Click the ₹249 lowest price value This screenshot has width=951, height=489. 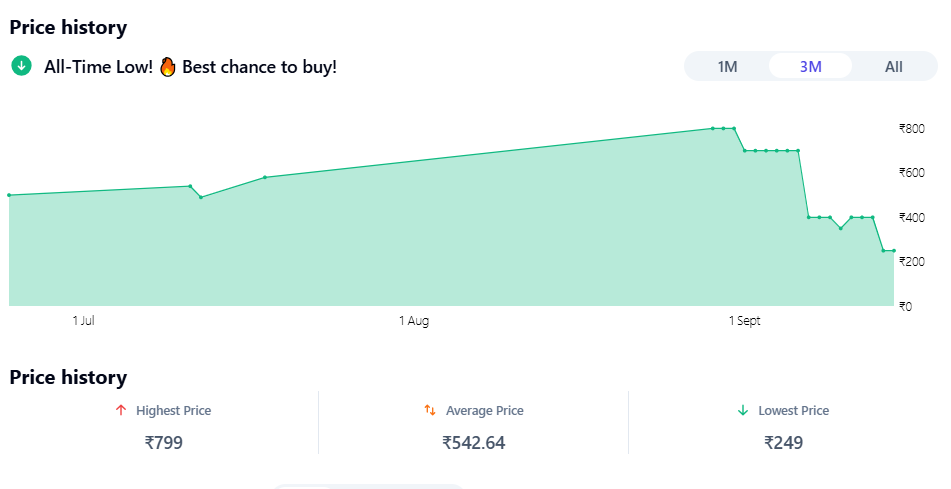(783, 442)
